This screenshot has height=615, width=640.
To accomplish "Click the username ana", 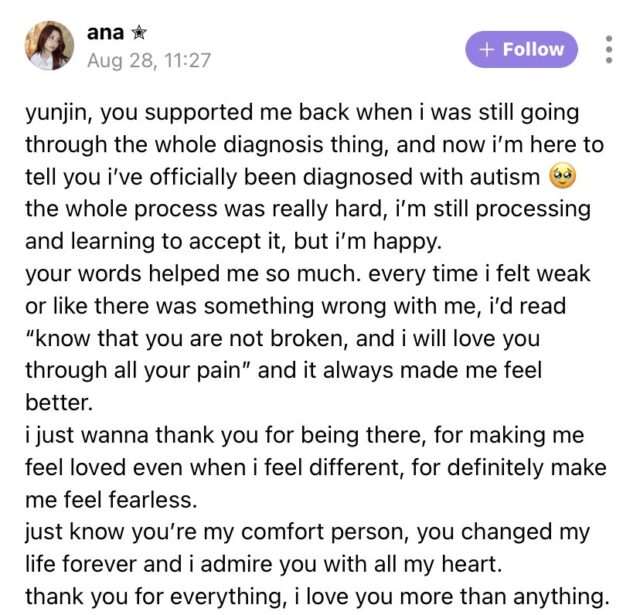I will pos(106,32).
